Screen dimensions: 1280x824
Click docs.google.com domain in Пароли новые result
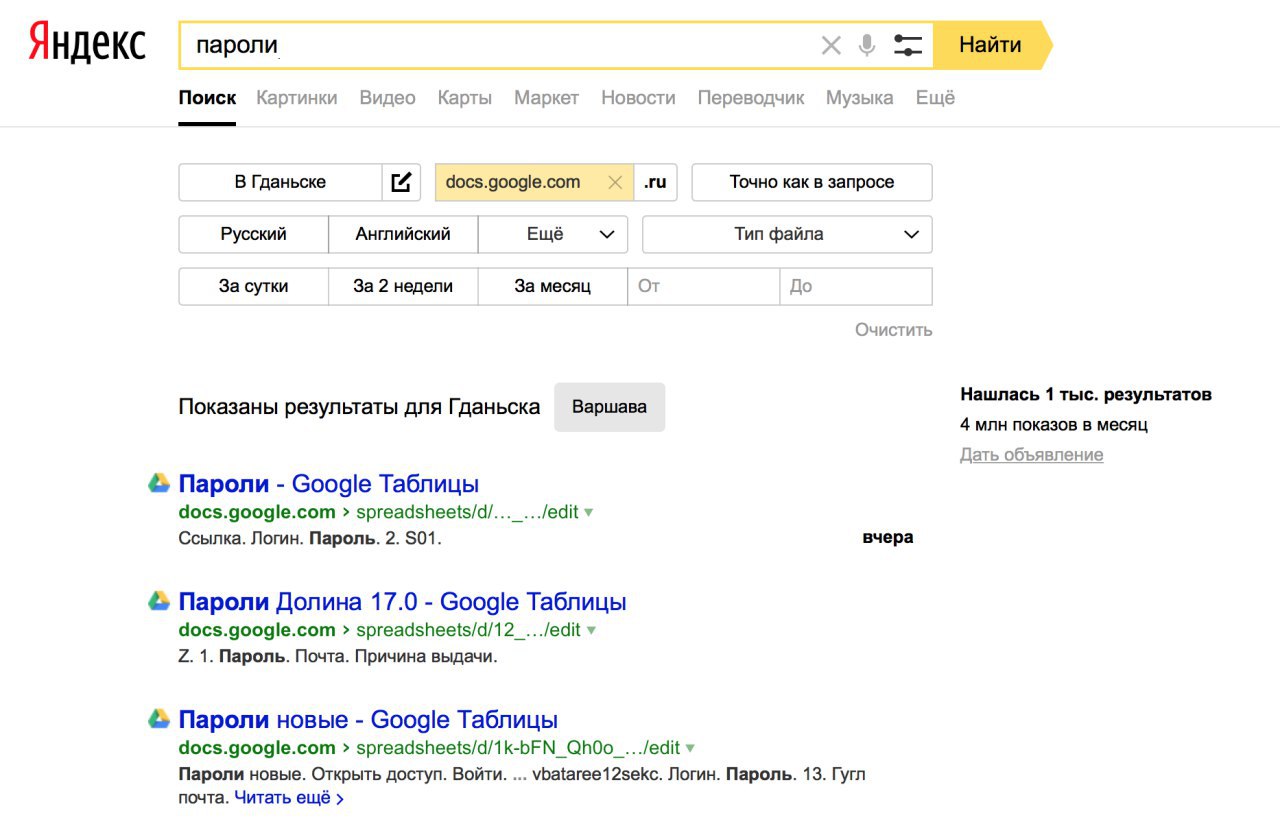(x=257, y=748)
